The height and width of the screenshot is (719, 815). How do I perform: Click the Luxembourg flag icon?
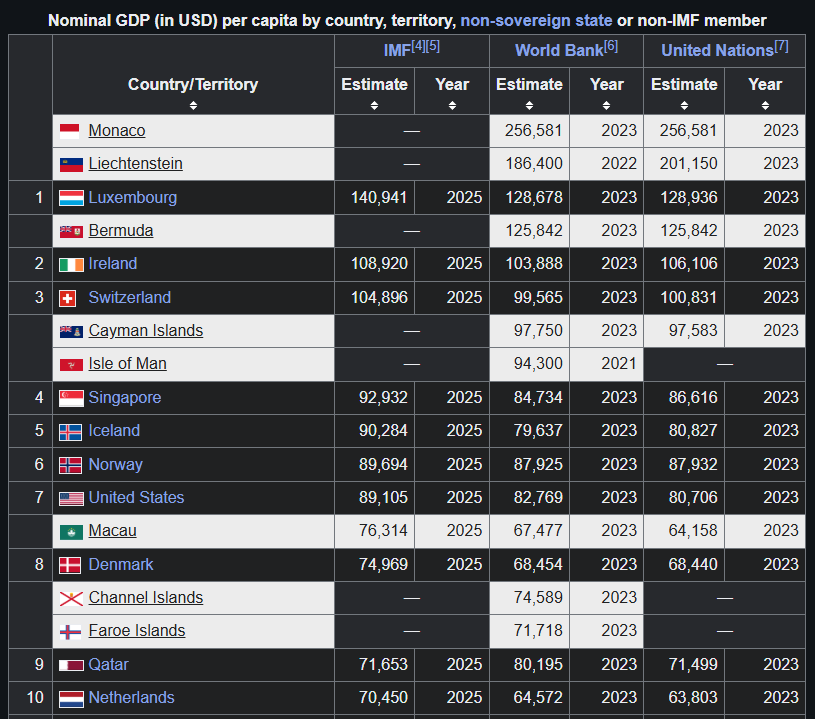[x=71, y=198]
